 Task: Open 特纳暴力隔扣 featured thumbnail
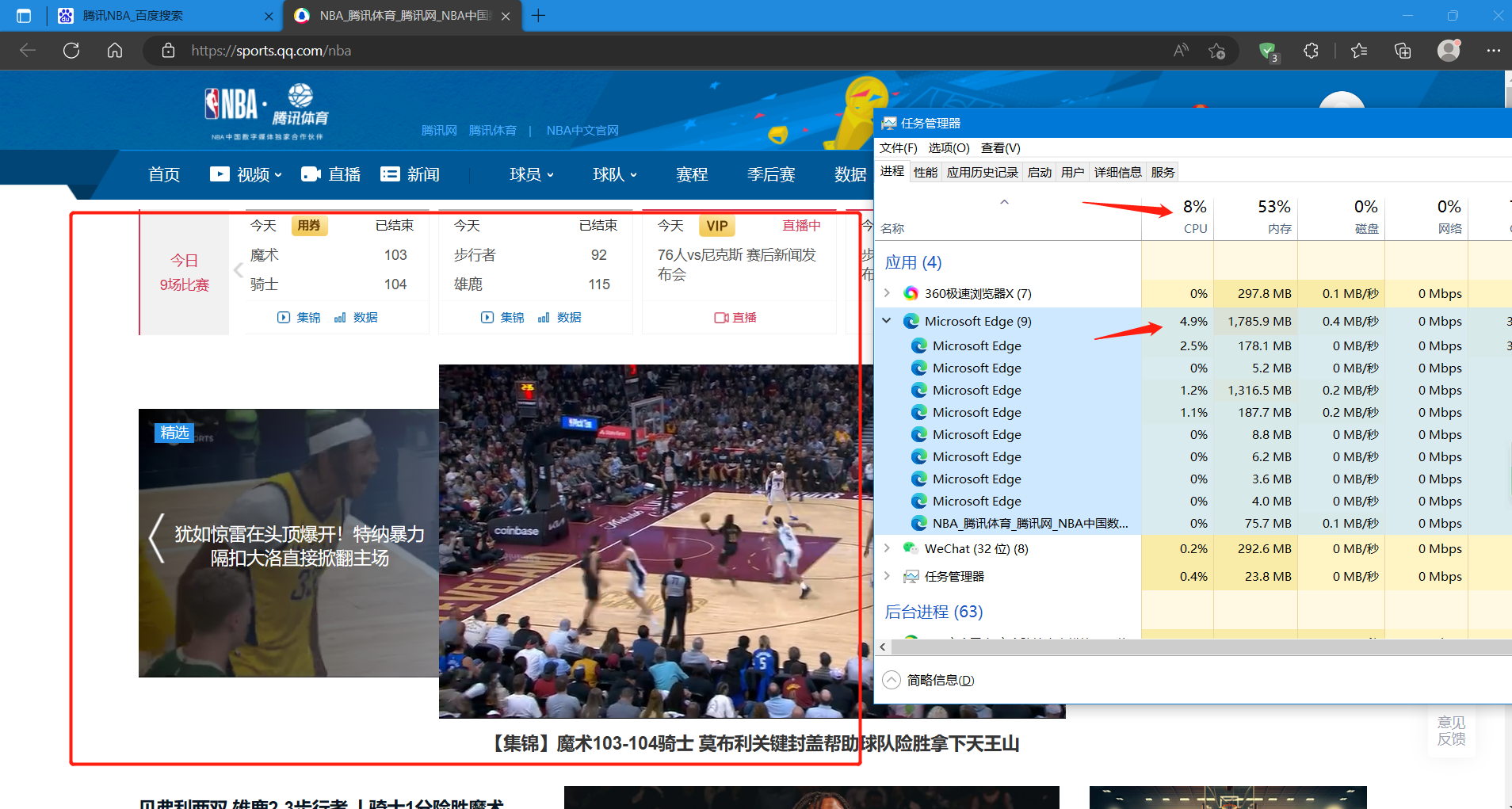tap(288, 543)
